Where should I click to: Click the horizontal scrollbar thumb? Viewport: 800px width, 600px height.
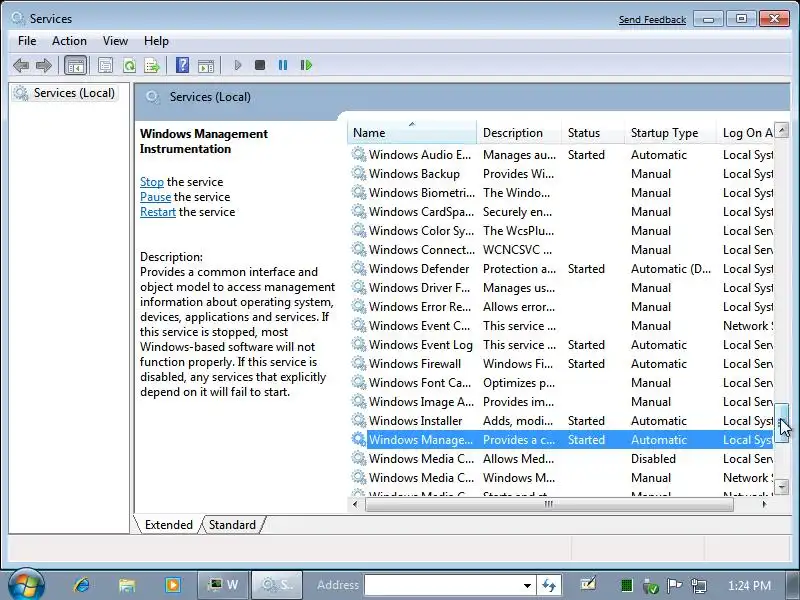coord(549,504)
